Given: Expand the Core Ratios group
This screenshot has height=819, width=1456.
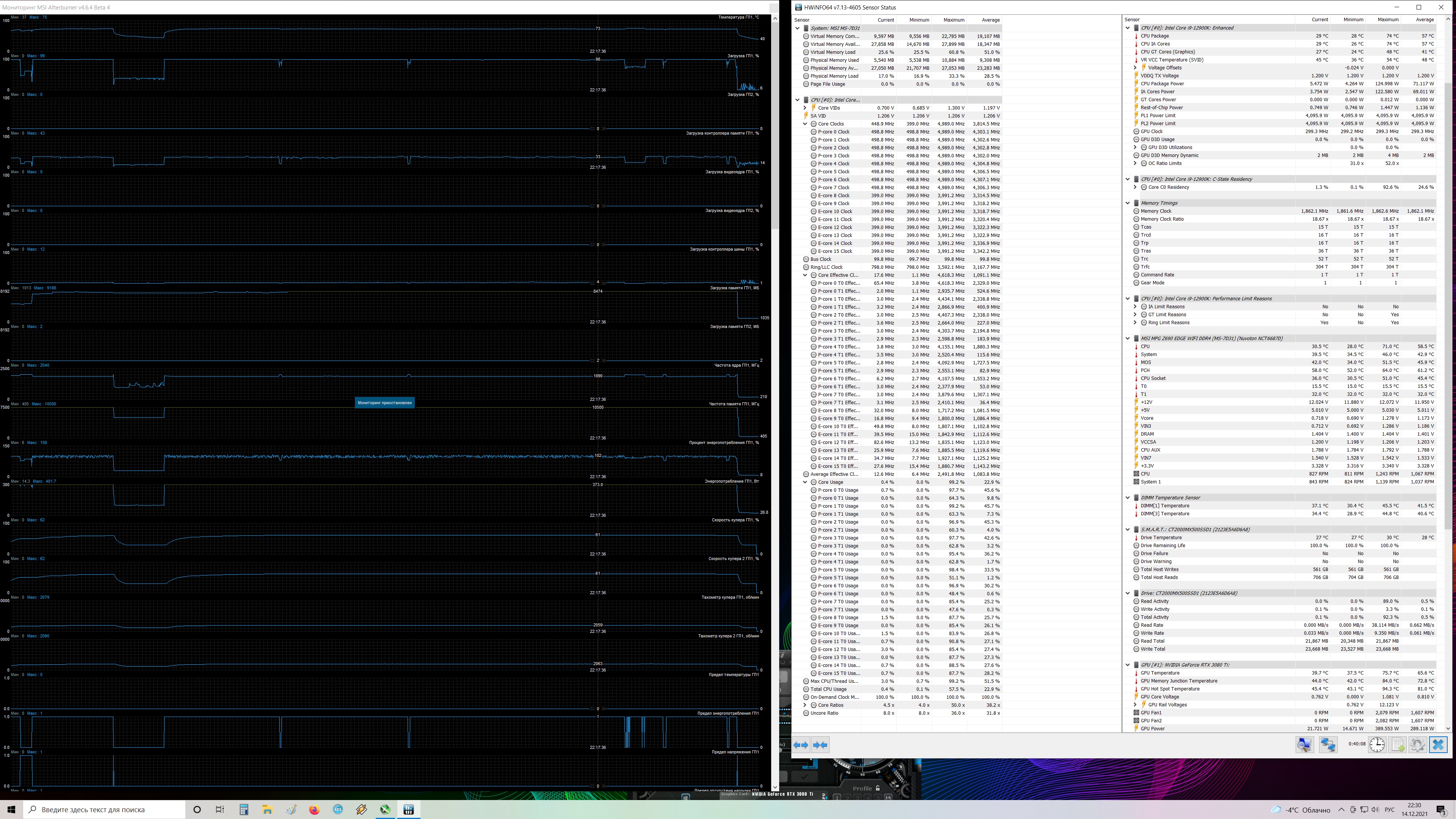Looking at the screenshot, I should coord(805,705).
